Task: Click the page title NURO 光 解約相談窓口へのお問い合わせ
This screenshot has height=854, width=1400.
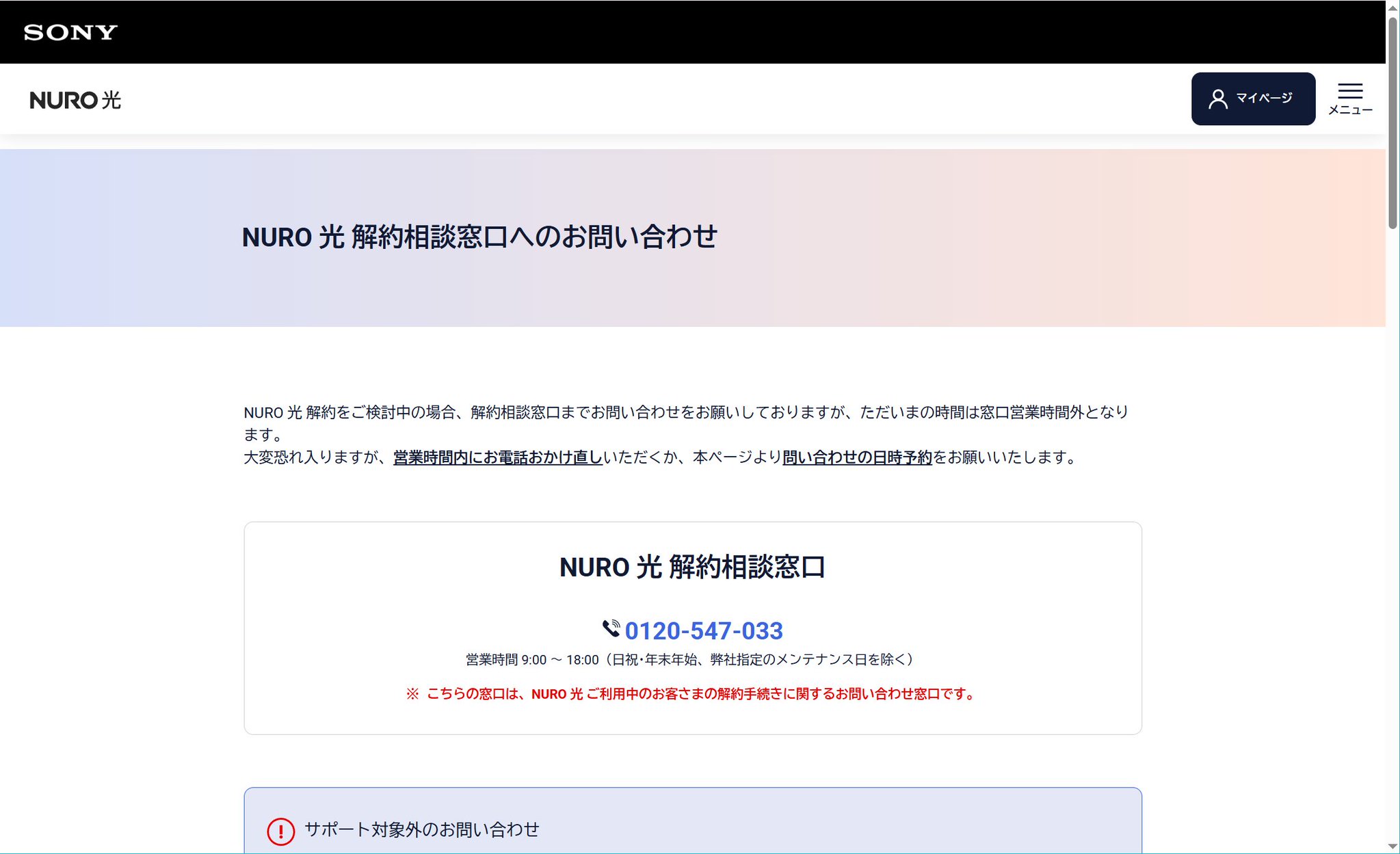Action: (x=479, y=237)
